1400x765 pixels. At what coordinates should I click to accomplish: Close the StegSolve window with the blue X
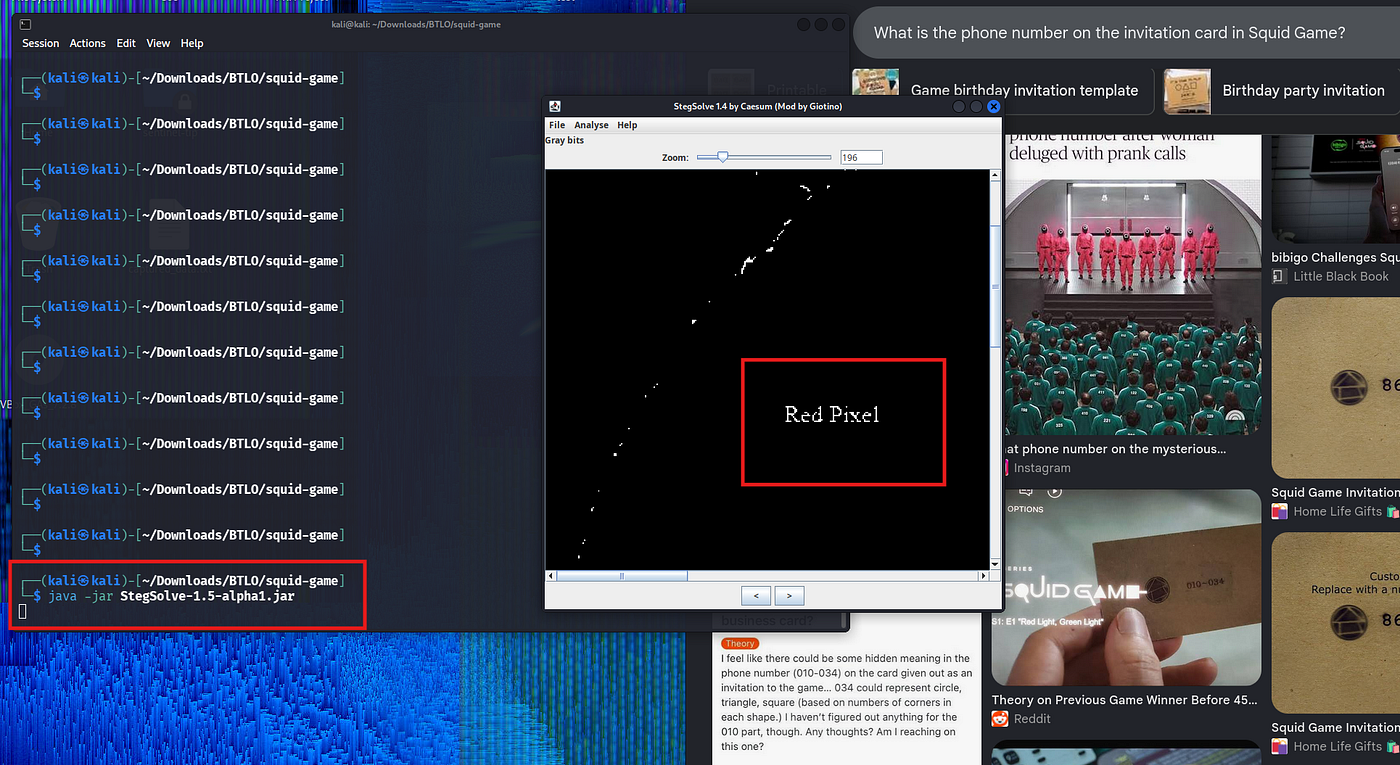[993, 107]
